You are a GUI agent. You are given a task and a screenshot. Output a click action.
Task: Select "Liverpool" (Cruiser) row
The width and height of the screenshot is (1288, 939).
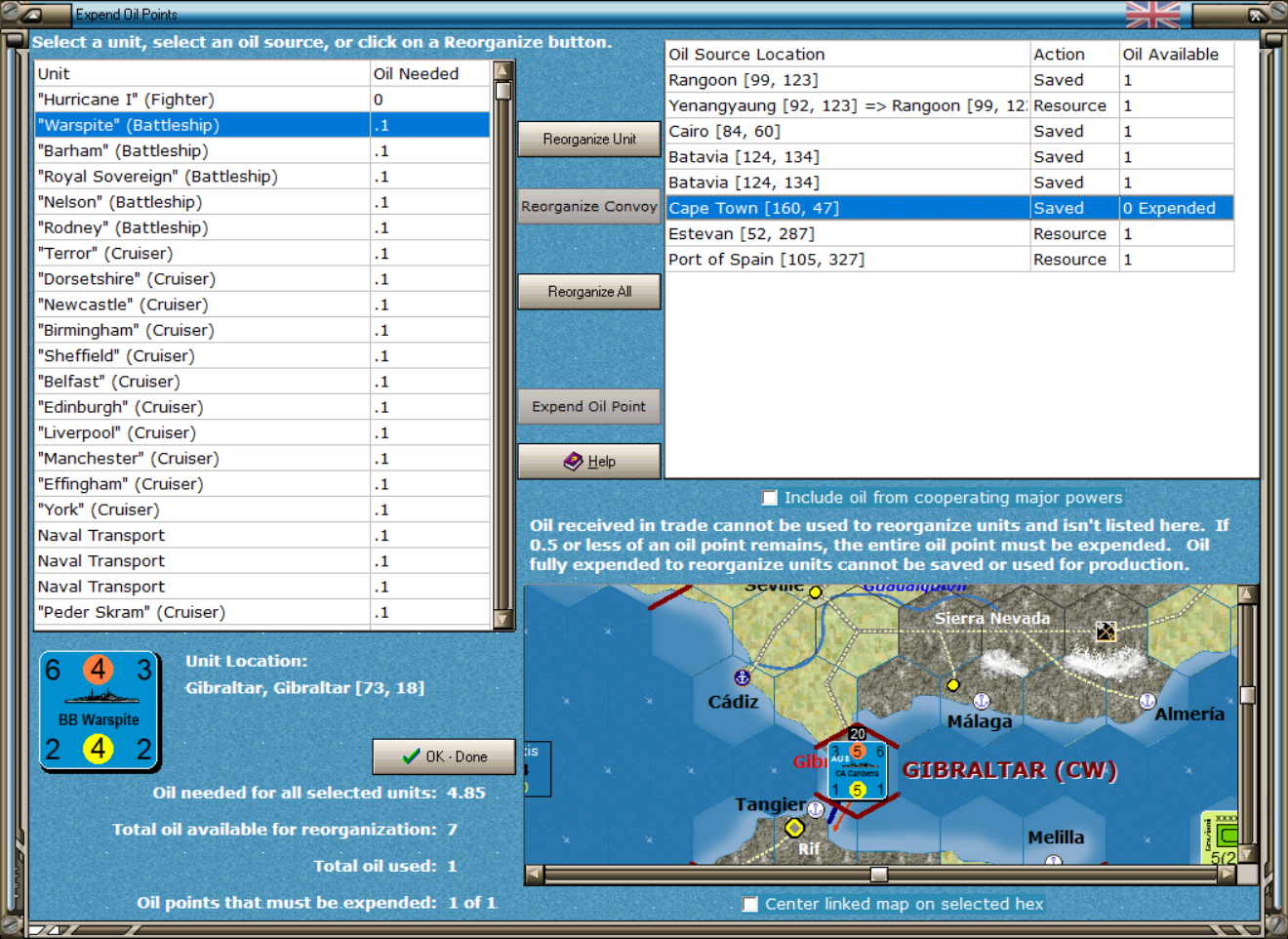tap(262, 432)
